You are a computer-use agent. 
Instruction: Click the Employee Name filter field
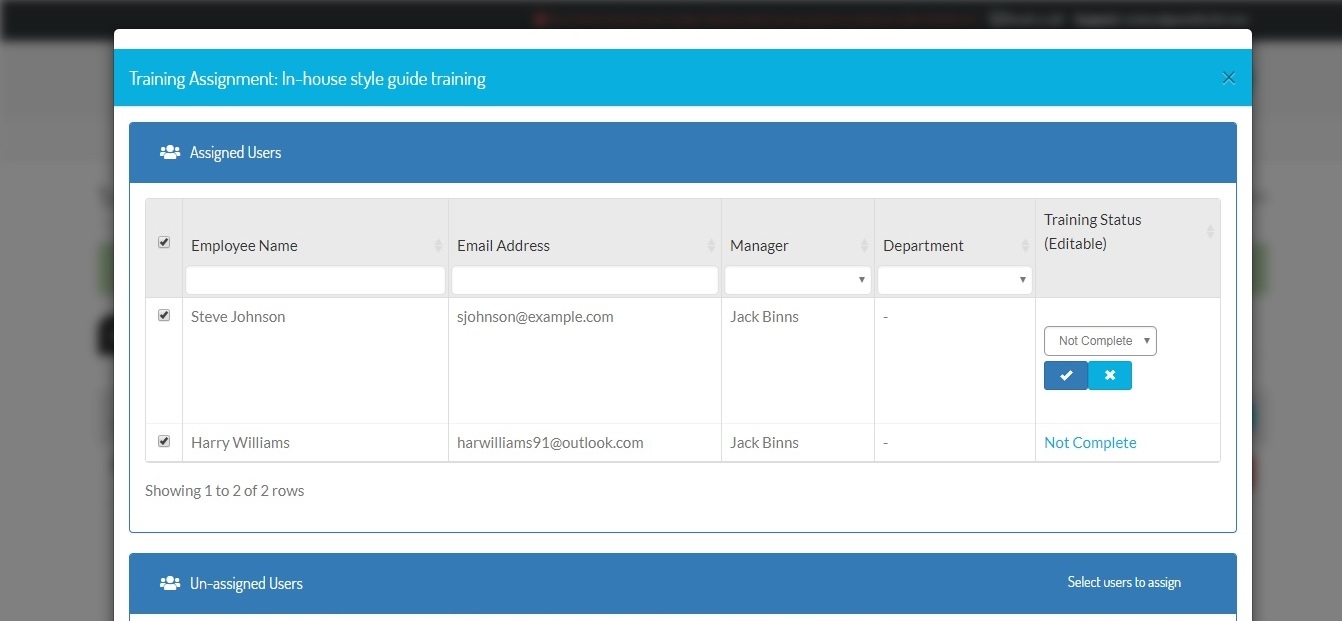pyautogui.click(x=315, y=280)
